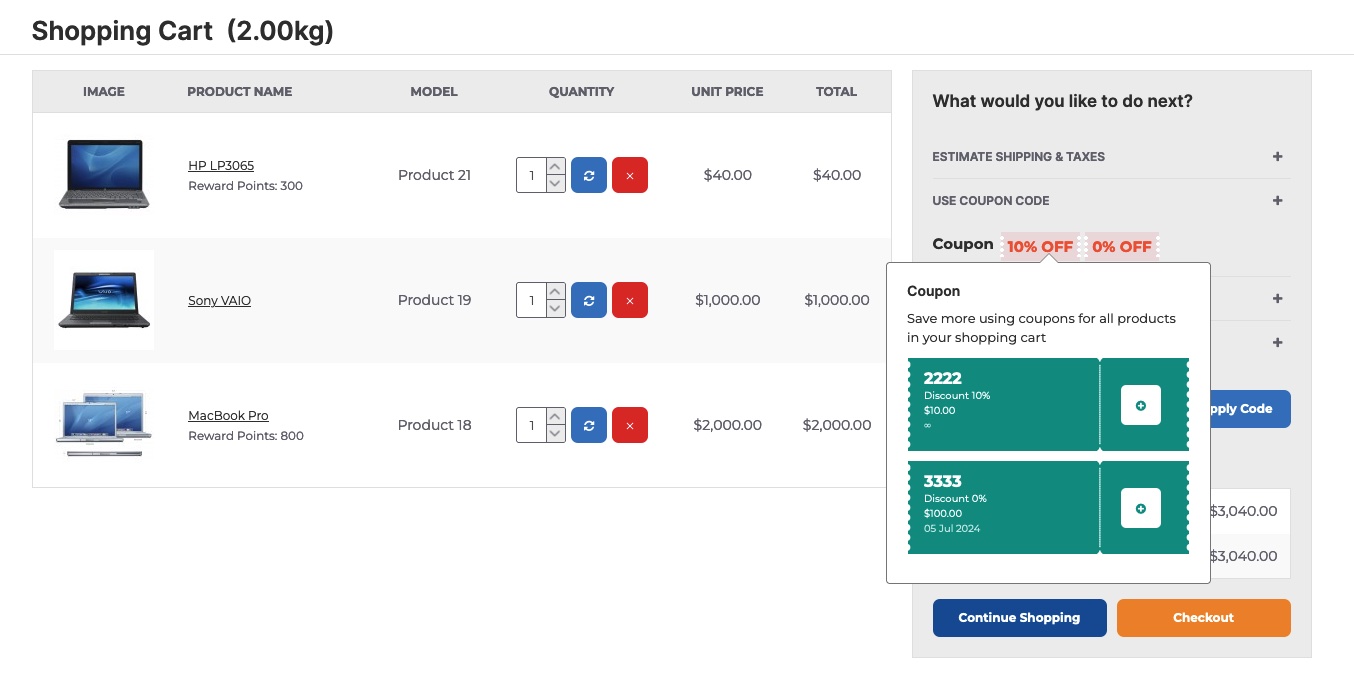This screenshot has width=1354, height=692.
Task: Open MacBook Pro product link
Action: pos(228,416)
